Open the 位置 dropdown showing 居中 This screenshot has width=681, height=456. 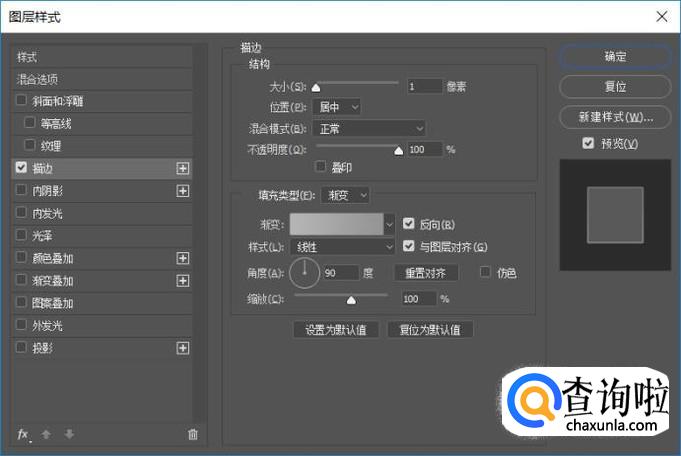(337, 107)
